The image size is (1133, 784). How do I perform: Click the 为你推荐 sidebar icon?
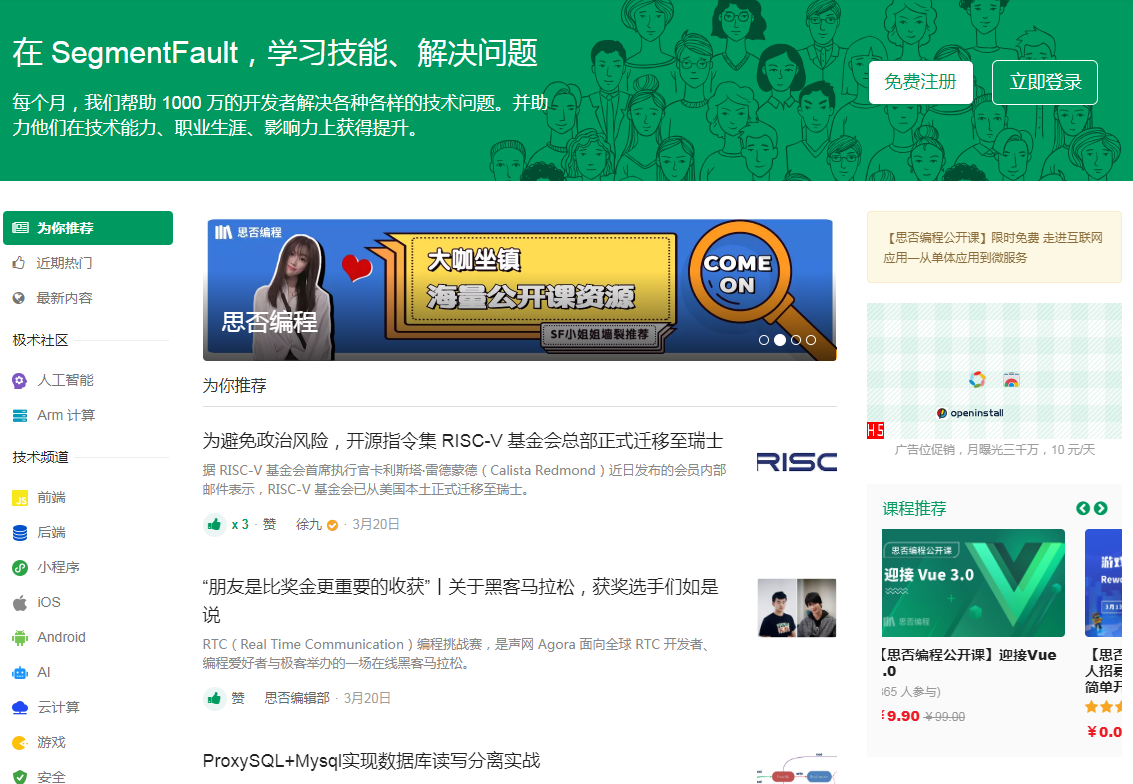coord(20,228)
